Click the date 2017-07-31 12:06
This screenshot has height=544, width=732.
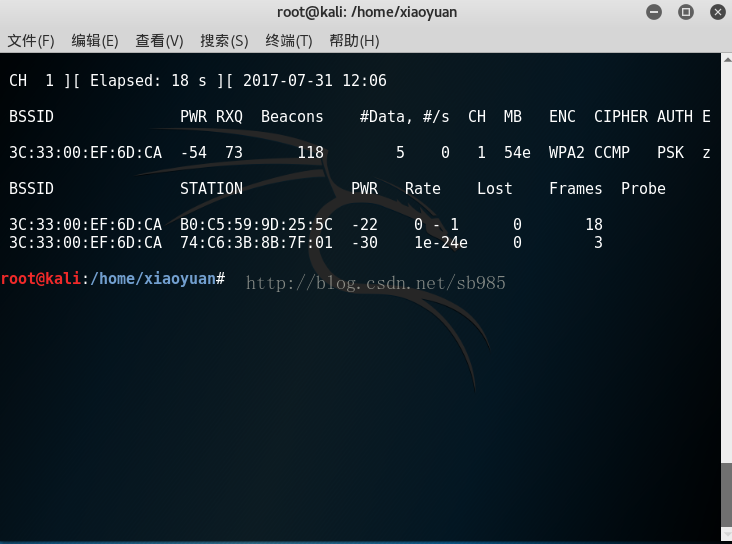point(315,80)
